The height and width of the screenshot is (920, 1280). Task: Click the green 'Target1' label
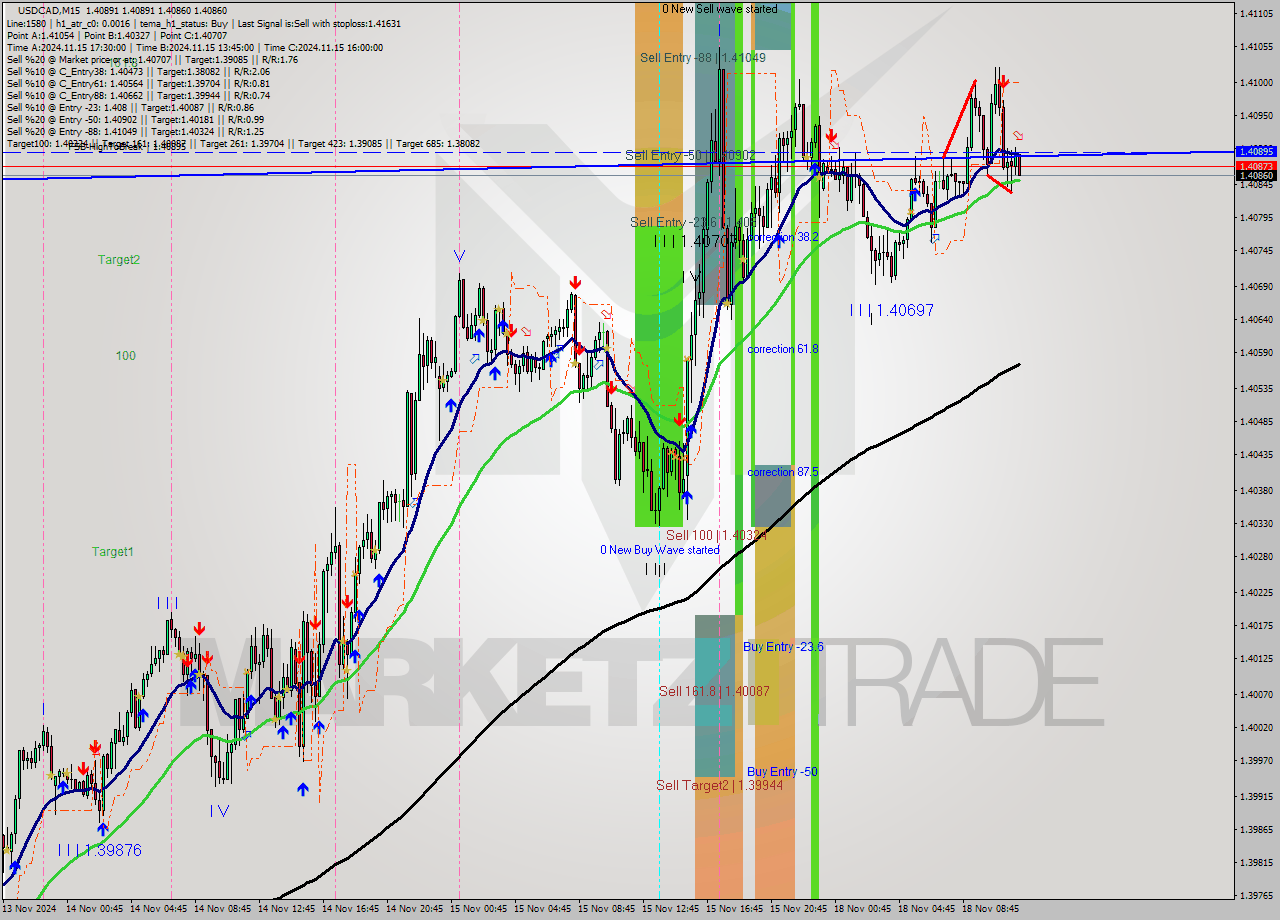click(x=112, y=552)
